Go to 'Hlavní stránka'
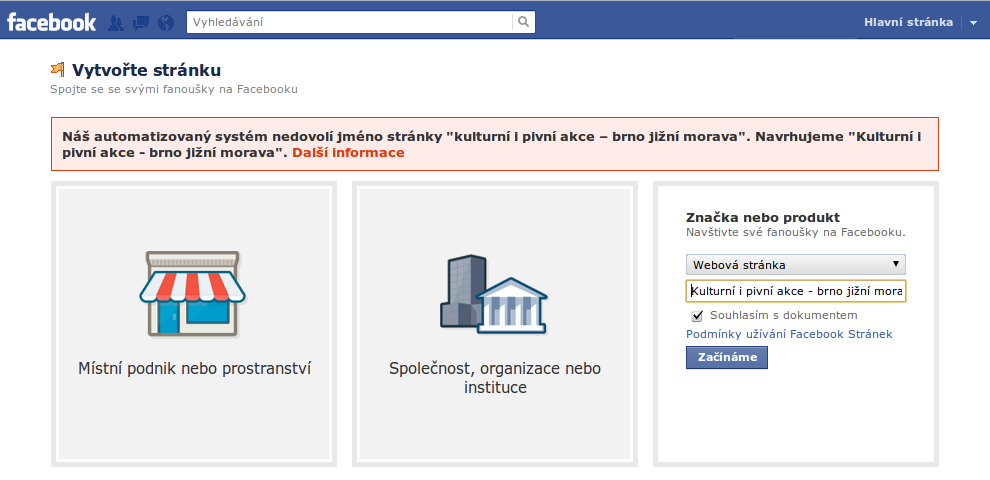 coord(908,22)
